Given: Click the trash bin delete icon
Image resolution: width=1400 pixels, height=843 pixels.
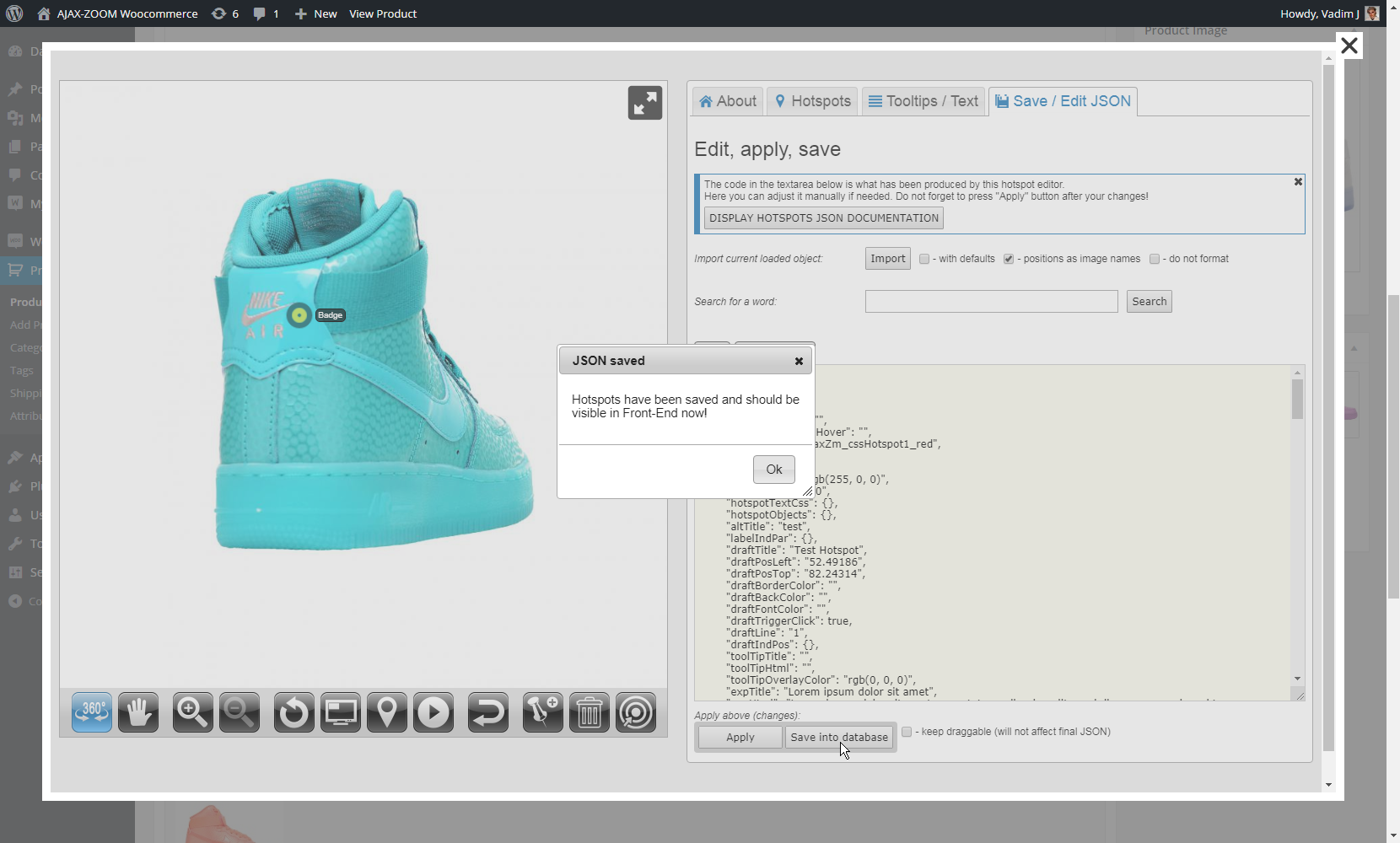Looking at the screenshot, I should 590,712.
